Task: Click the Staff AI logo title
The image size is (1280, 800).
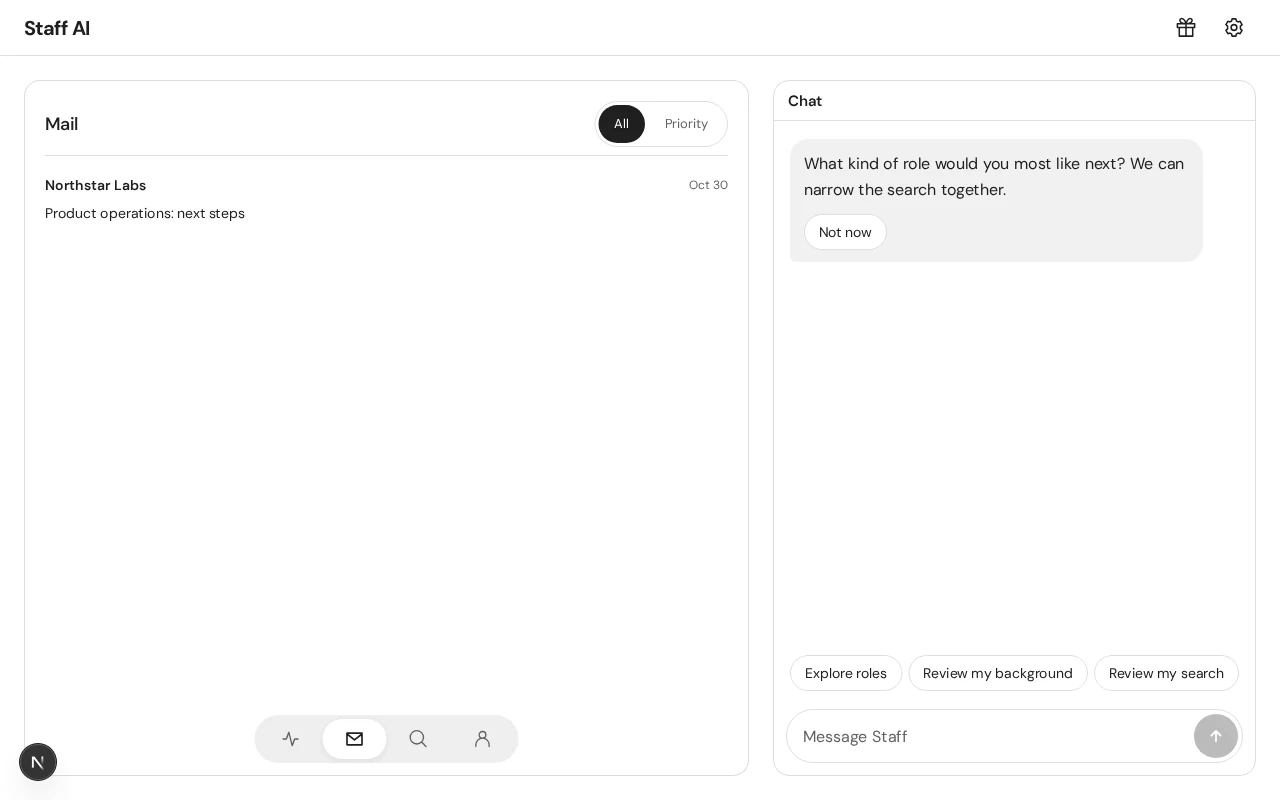Action: 57,28
